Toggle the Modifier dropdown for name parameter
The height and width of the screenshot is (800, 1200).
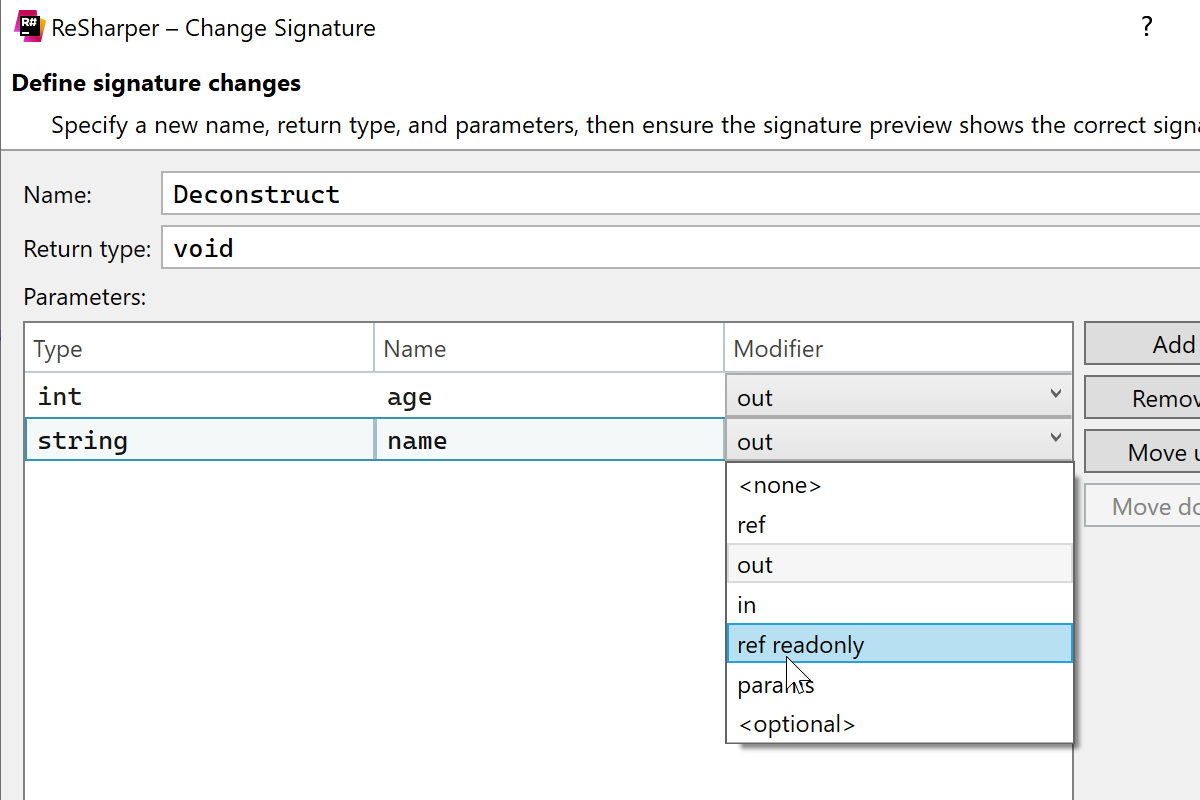click(898, 441)
